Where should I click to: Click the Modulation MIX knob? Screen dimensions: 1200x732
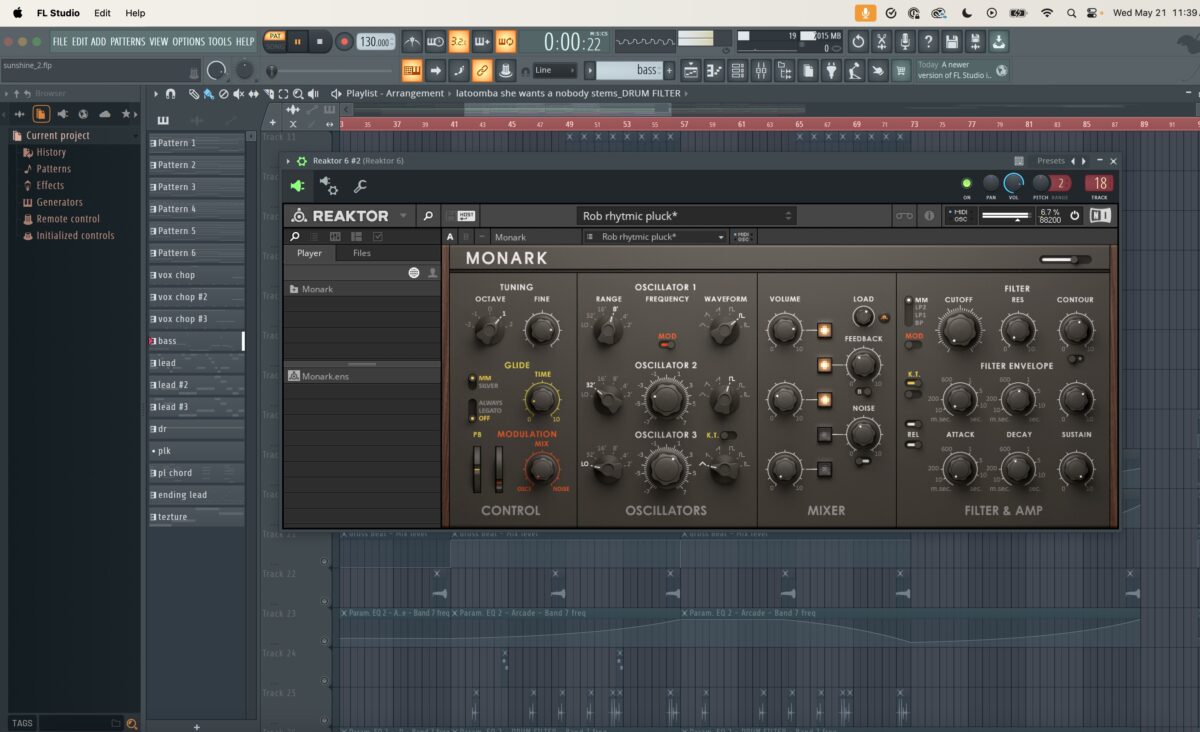[x=542, y=467]
